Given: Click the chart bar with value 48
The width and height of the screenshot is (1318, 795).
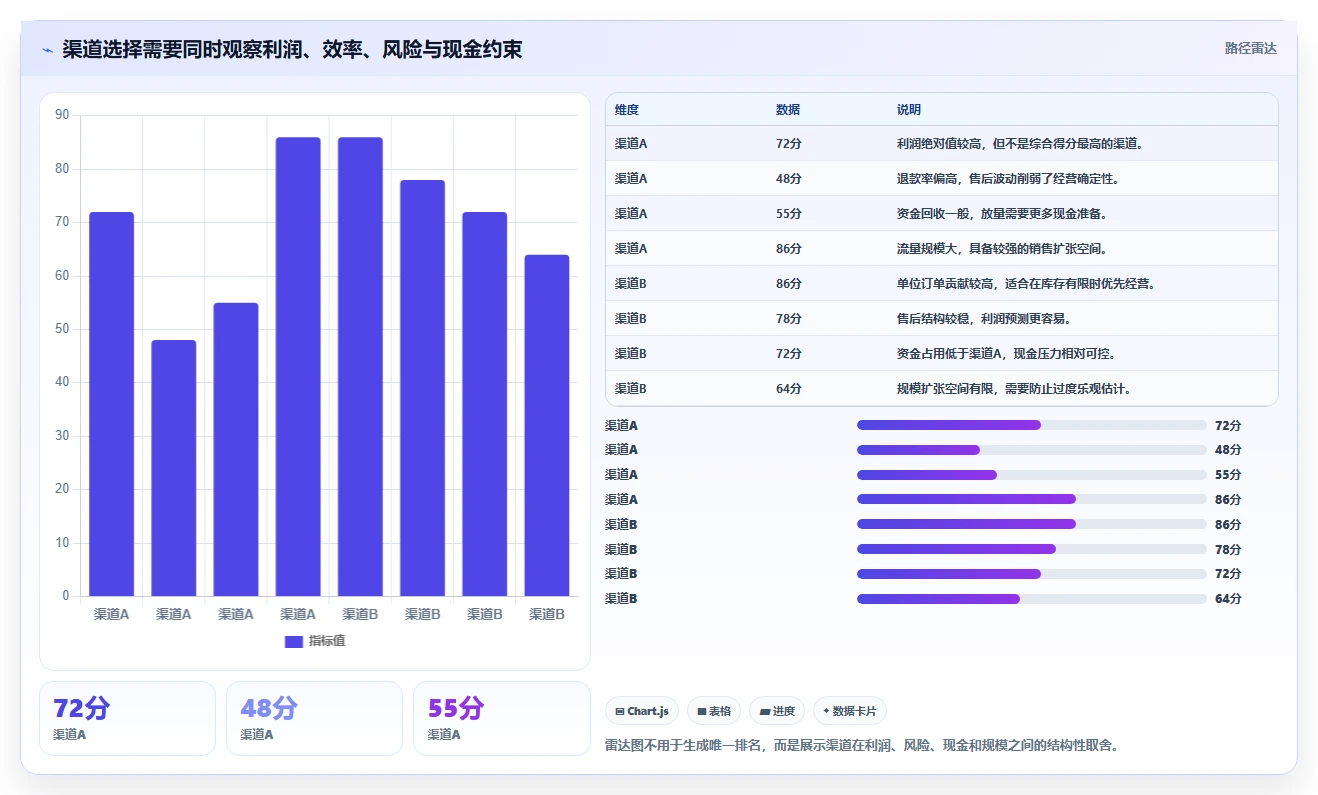Looking at the screenshot, I should pos(174,468).
